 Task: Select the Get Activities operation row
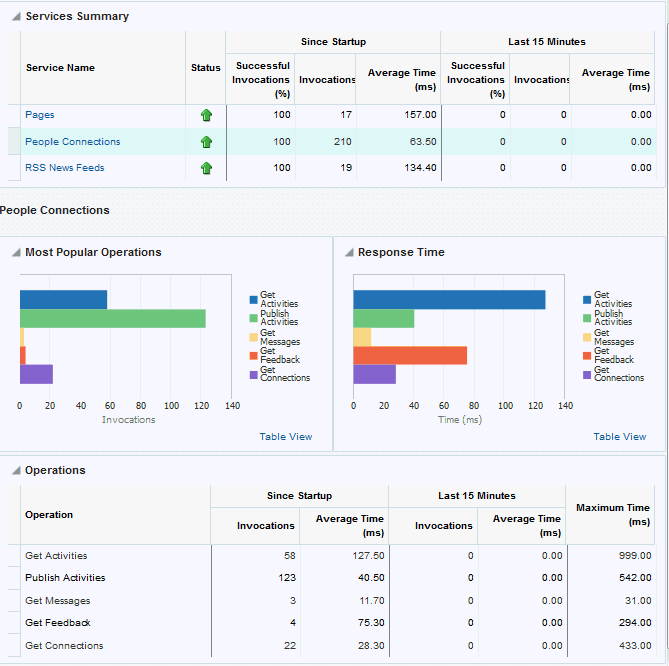point(331,555)
